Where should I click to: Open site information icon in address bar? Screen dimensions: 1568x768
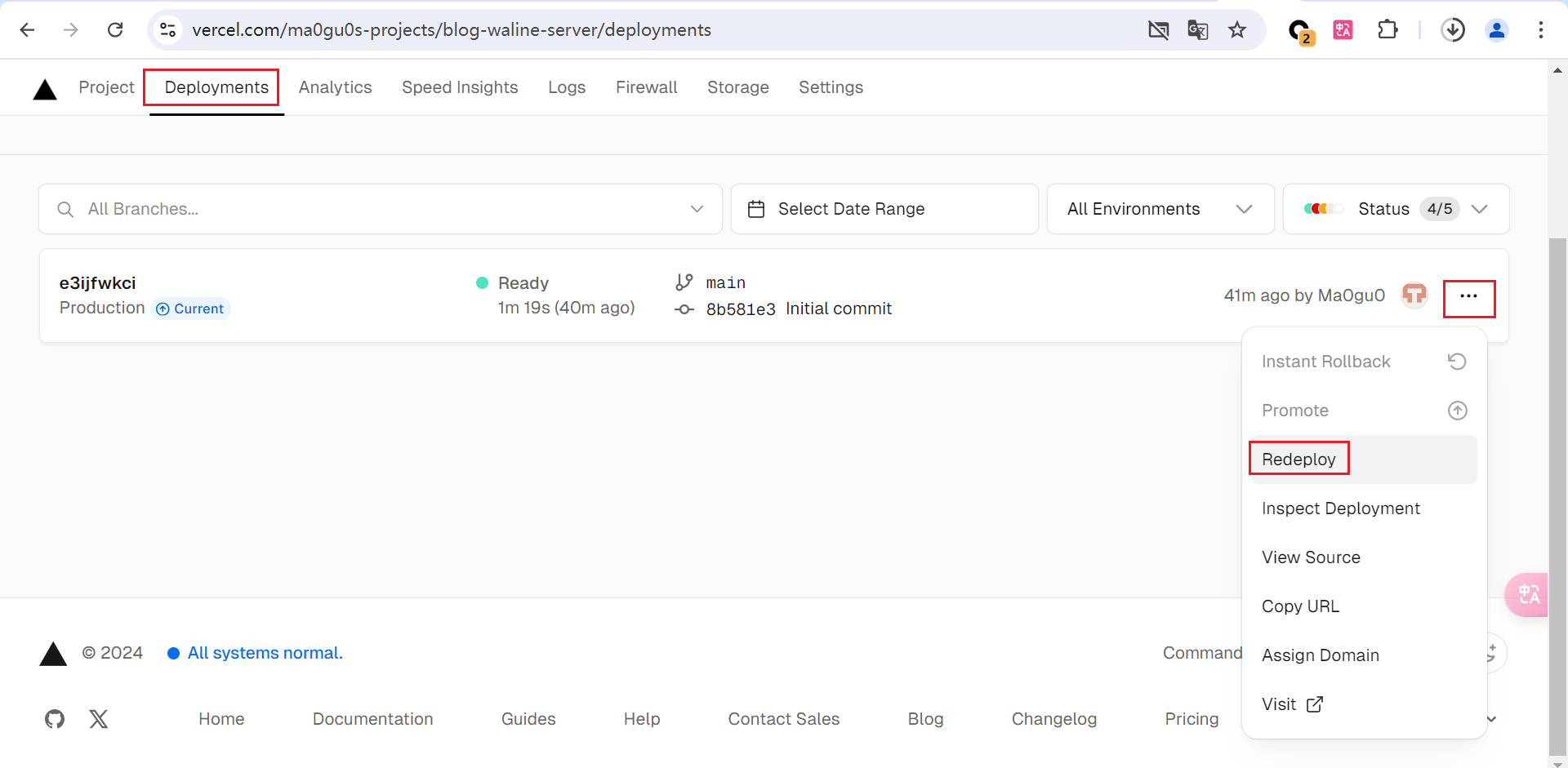coord(167,30)
